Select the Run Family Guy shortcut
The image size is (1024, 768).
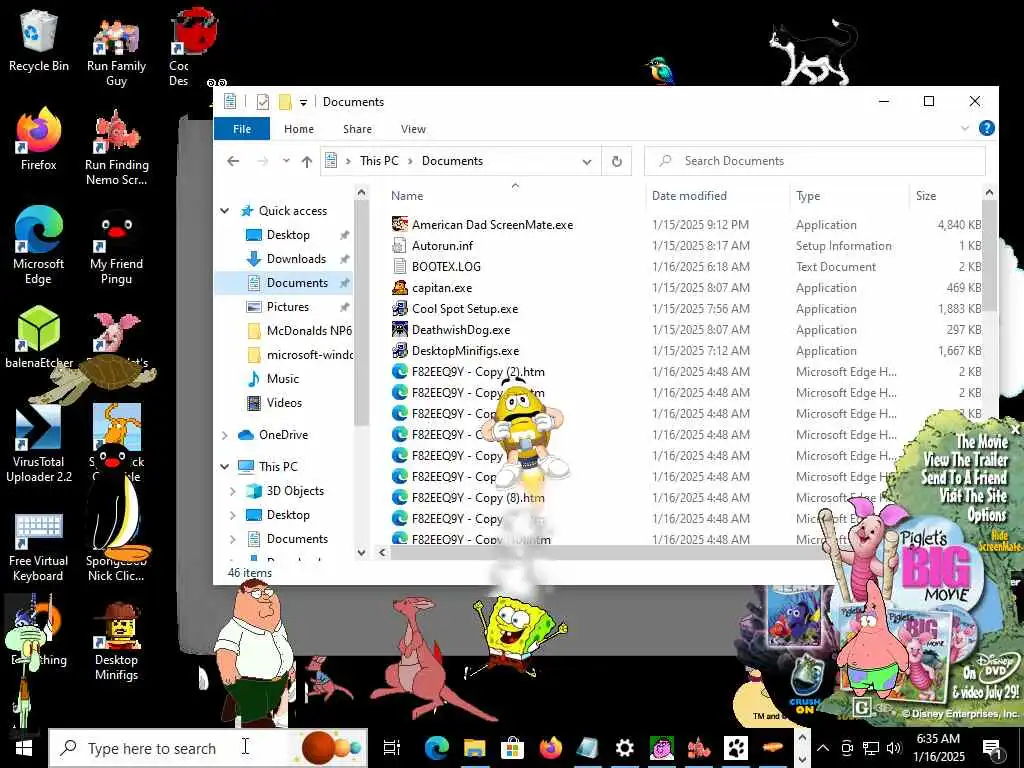pos(116,50)
